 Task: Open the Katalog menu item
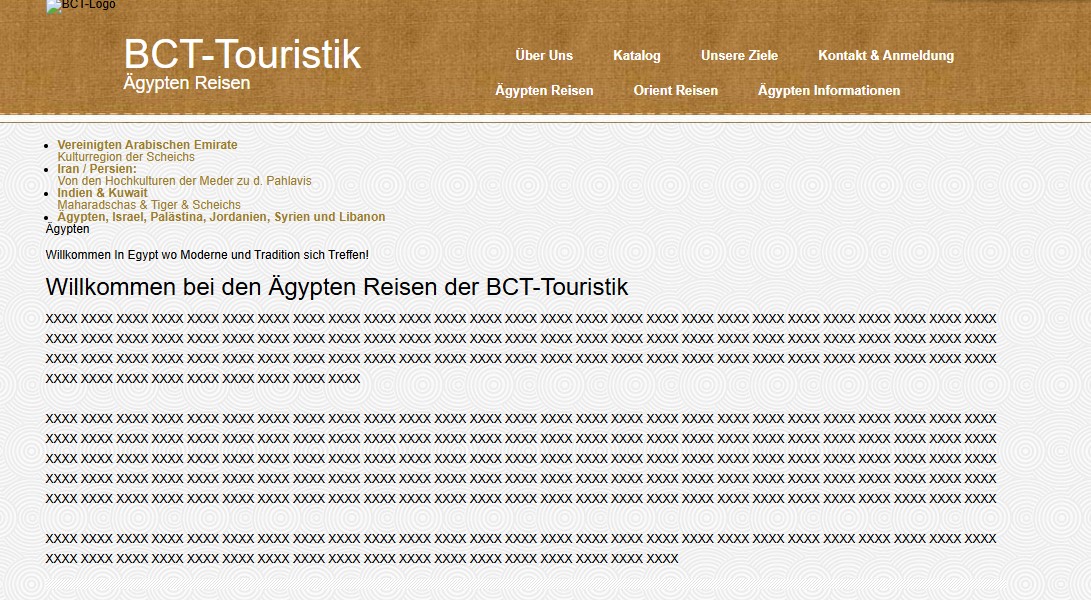tap(637, 56)
